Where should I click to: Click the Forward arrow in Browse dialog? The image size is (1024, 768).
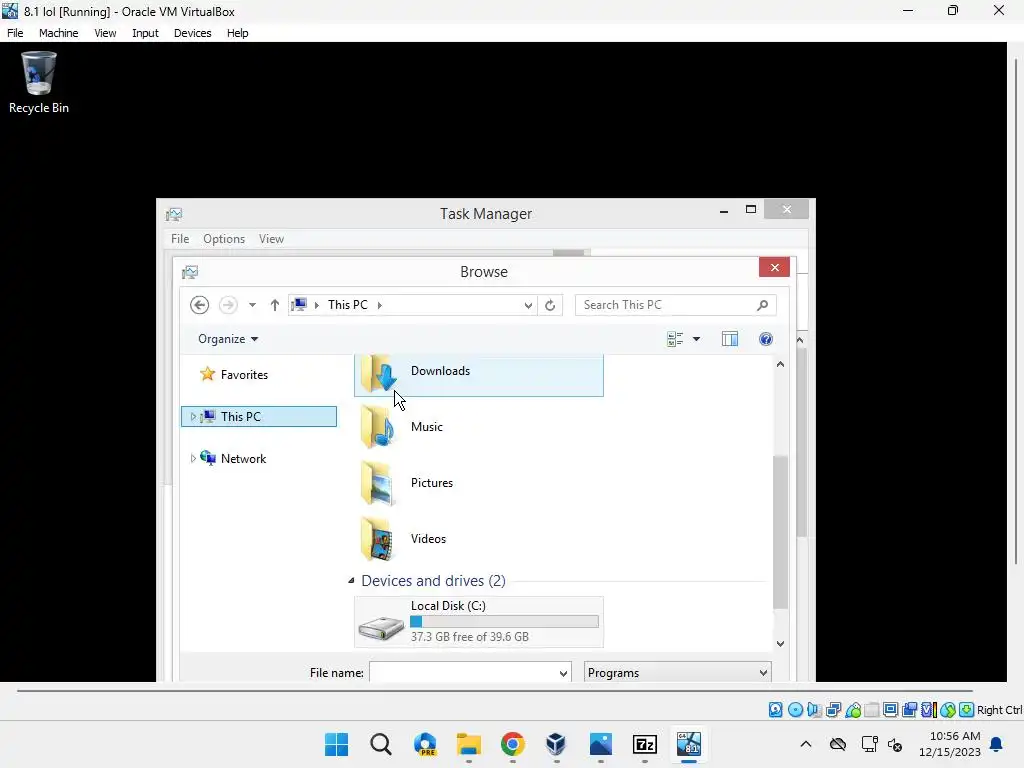click(x=227, y=305)
